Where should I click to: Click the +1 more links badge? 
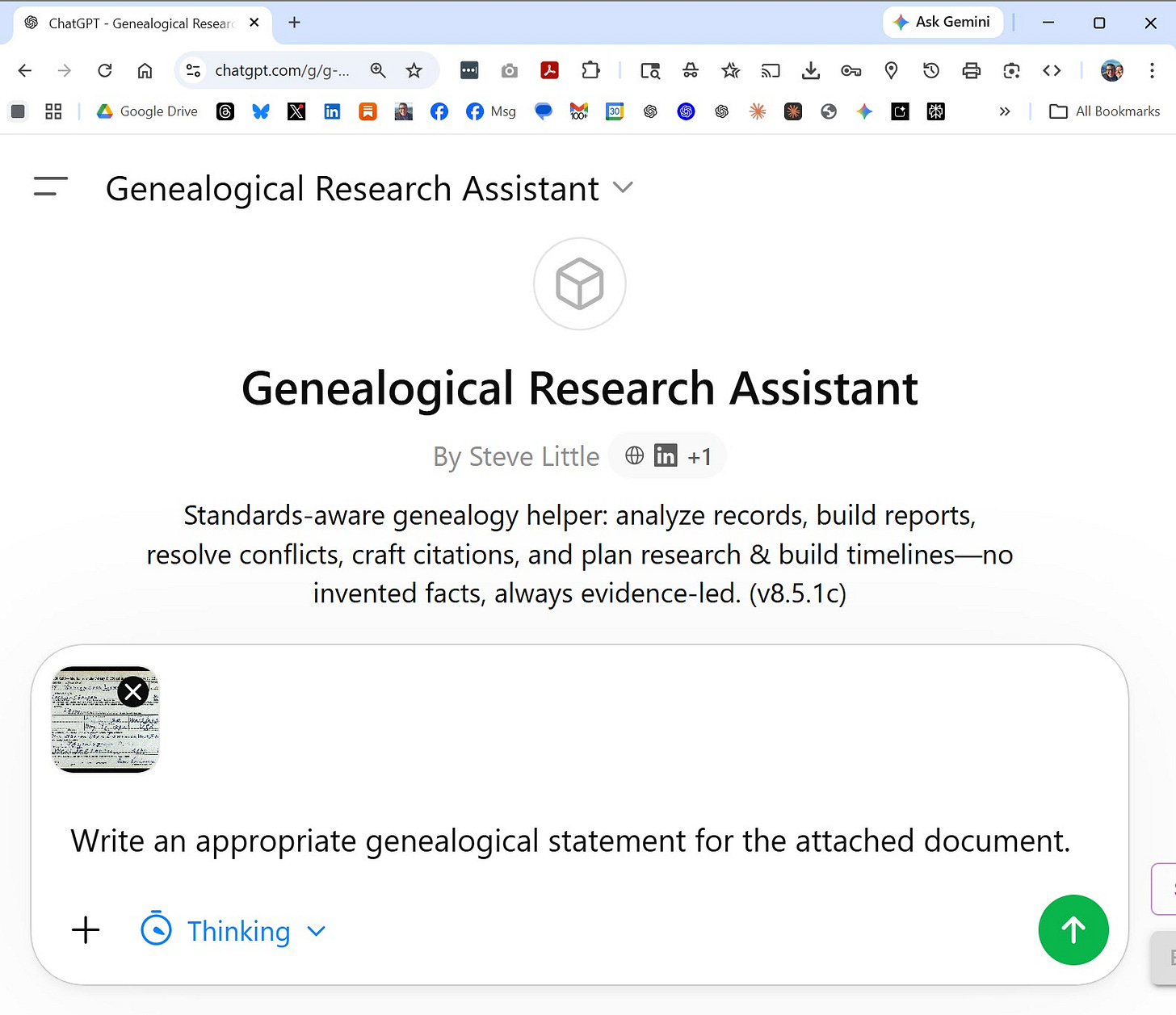(699, 456)
